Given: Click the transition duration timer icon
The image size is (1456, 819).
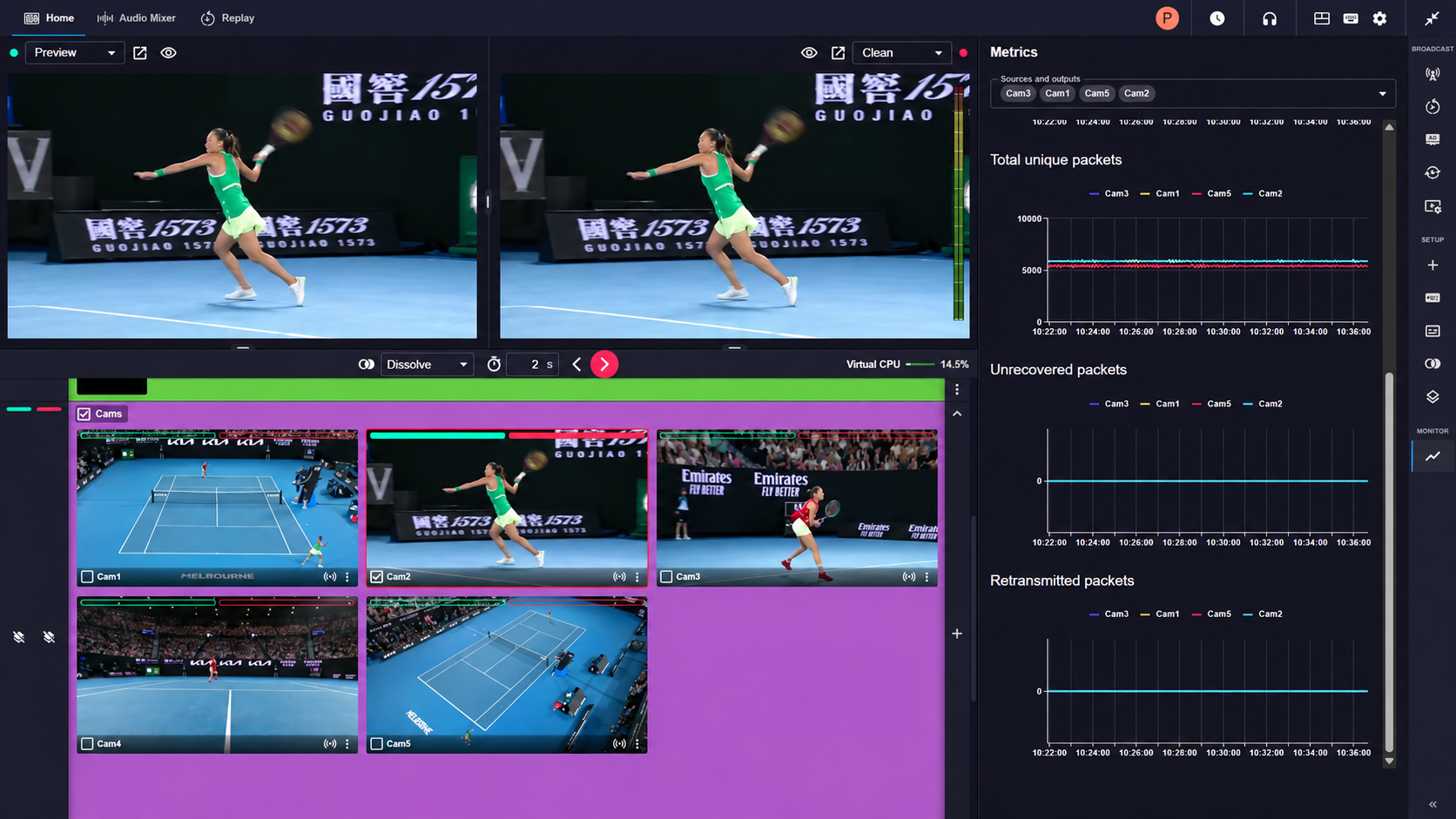Looking at the screenshot, I should (x=494, y=365).
